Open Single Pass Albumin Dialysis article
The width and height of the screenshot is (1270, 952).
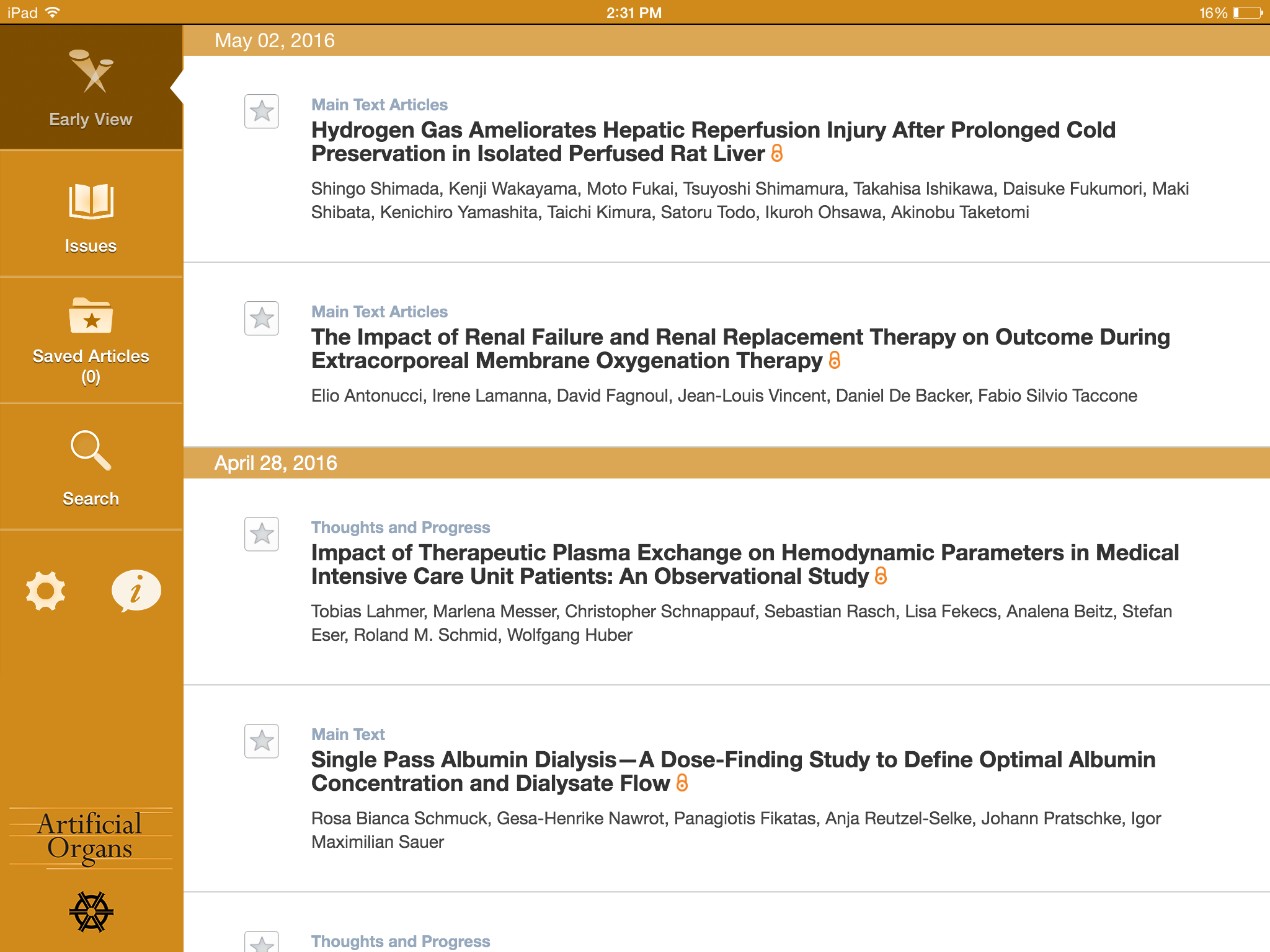733,772
